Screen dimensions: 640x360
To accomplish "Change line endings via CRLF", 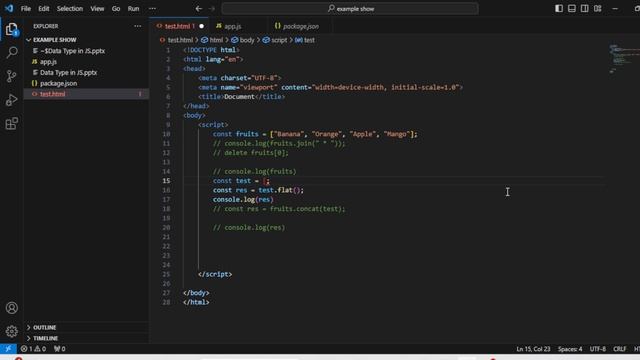I will pyautogui.click(x=619, y=349).
